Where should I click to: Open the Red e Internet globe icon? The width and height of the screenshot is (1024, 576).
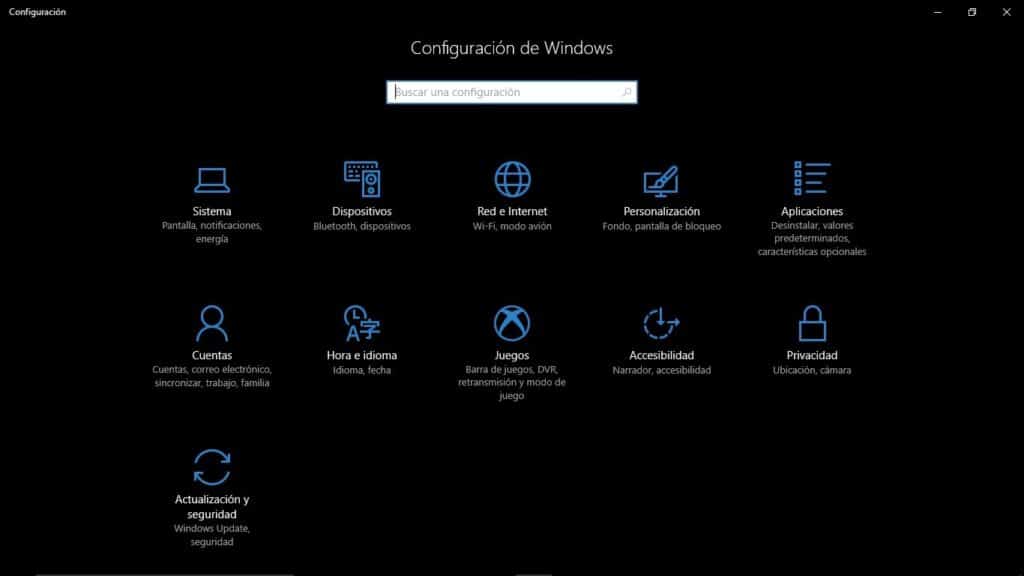(512, 180)
